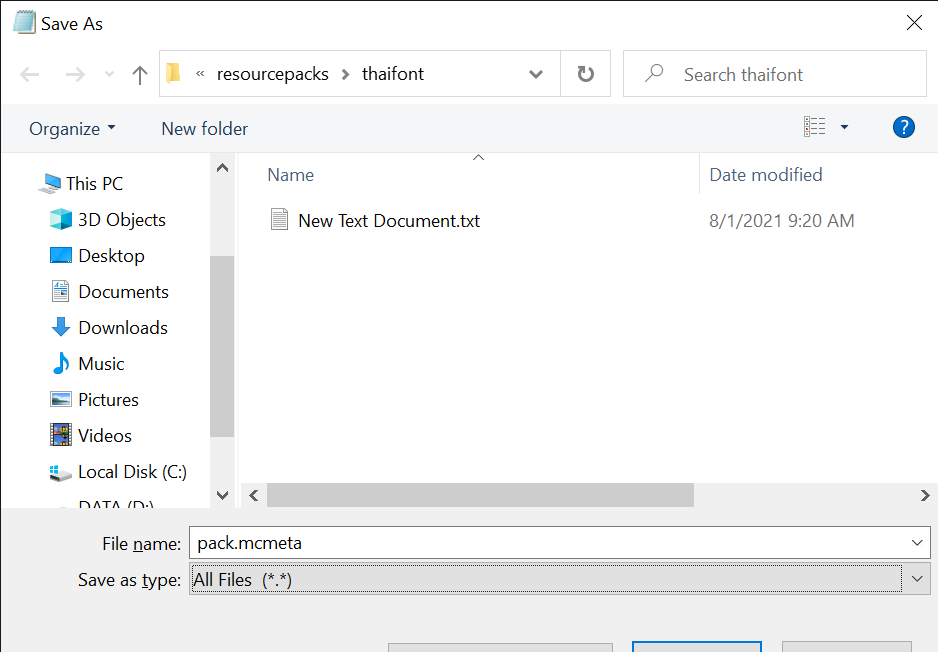Click the Music note icon
938x652 pixels.
click(x=60, y=362)
